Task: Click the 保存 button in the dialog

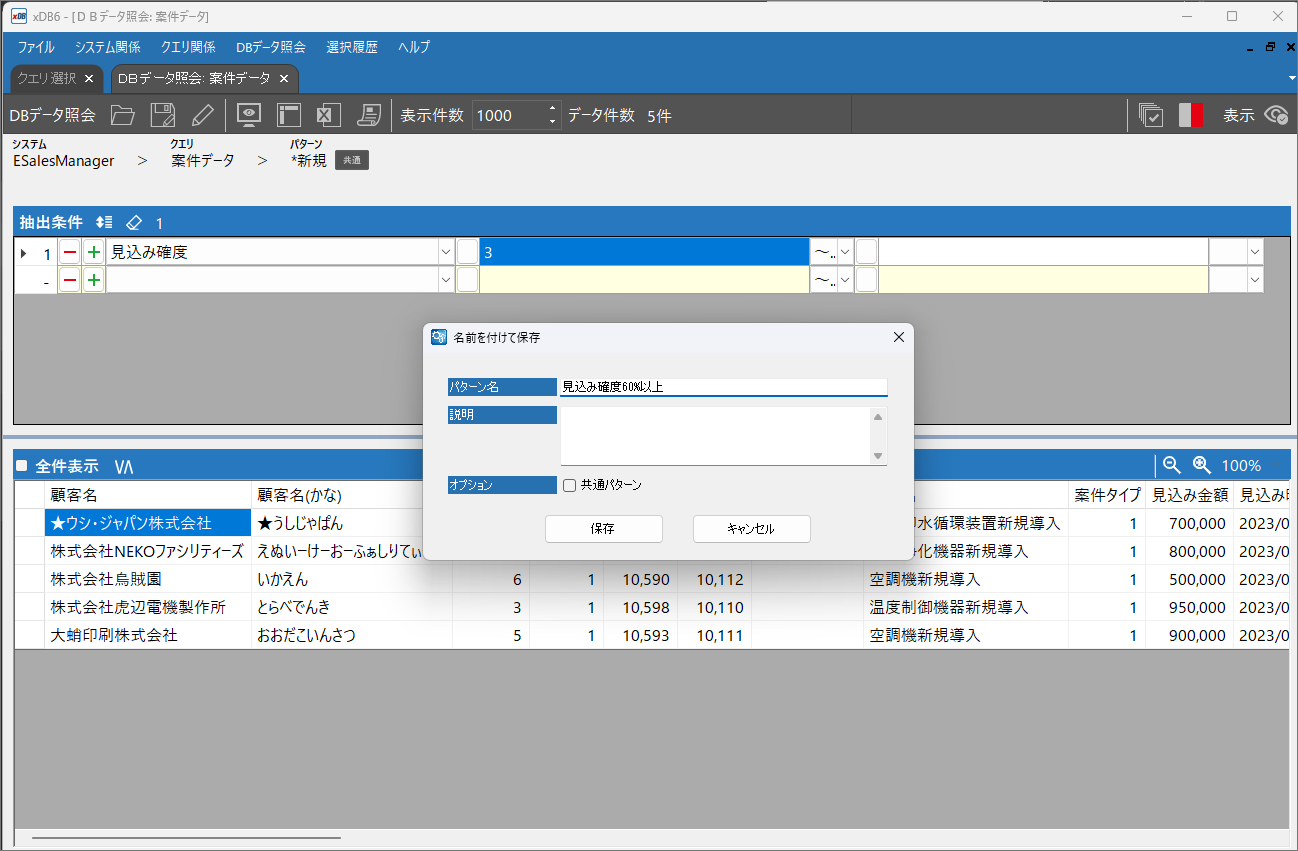Action: tap(603, 529)
